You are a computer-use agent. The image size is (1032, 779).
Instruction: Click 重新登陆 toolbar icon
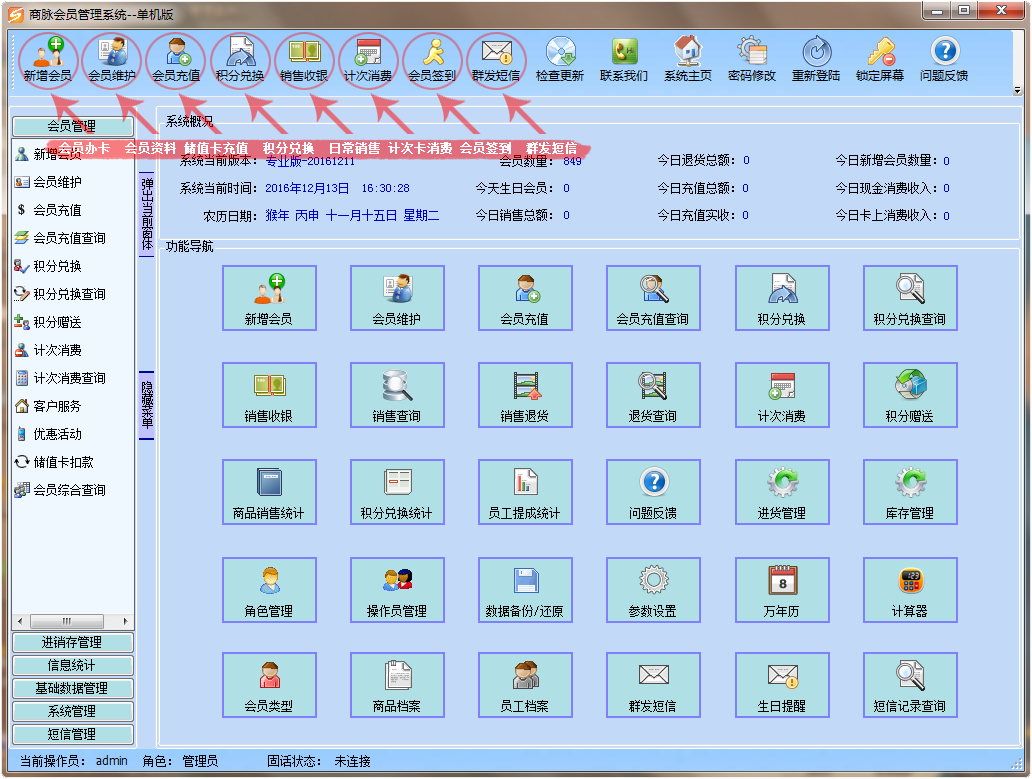point(816,59)
